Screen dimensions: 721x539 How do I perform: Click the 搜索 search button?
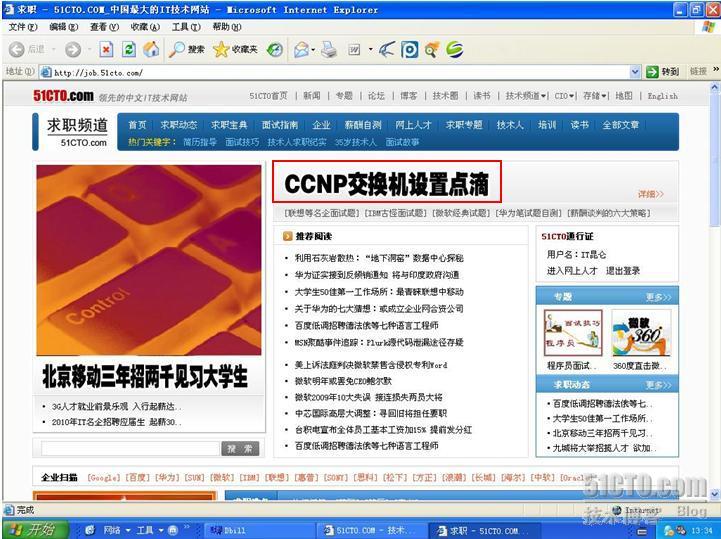[240, 448]
